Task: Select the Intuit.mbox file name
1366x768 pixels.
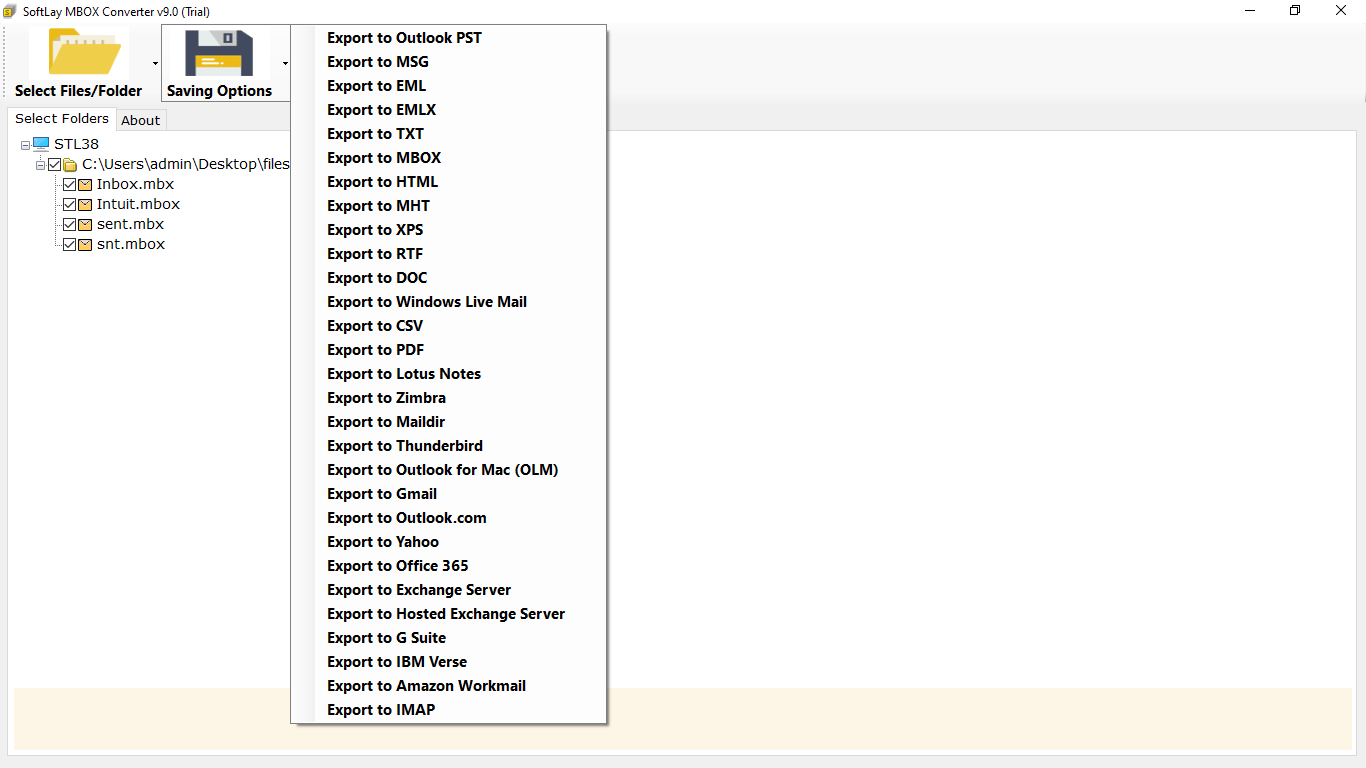Action: click(138, 204)
